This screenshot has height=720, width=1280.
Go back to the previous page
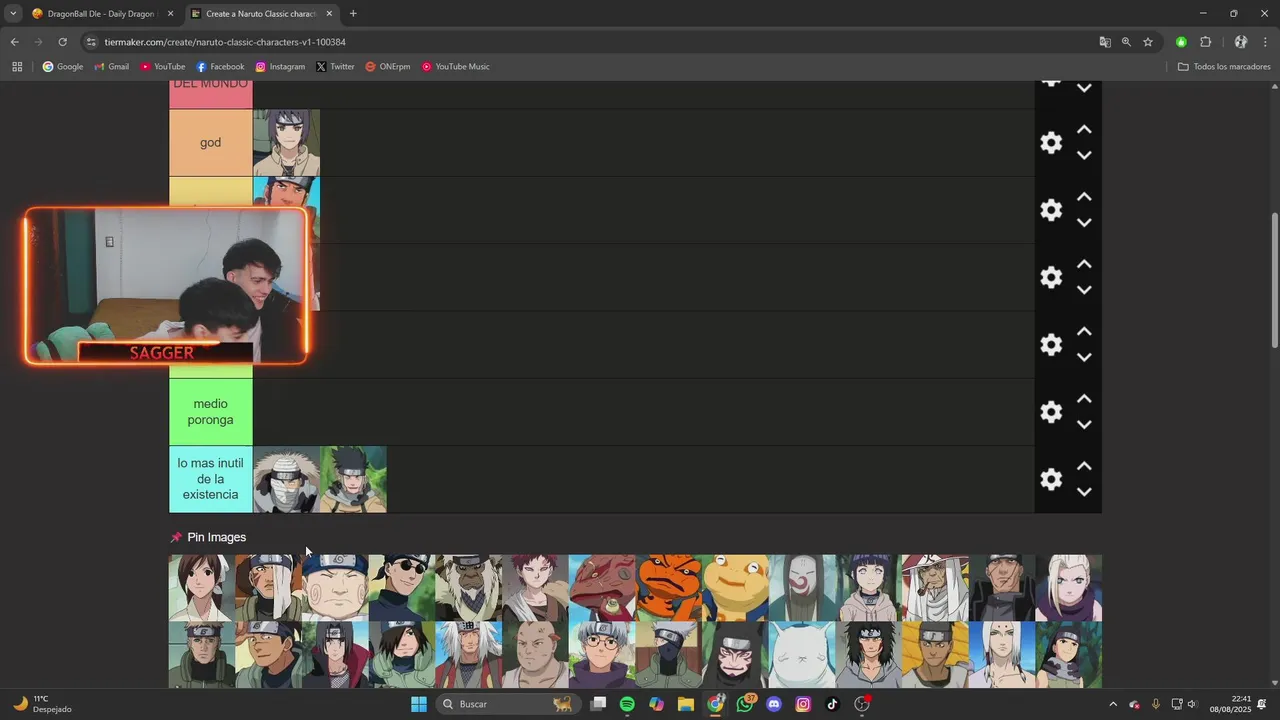tap(14, 42)
